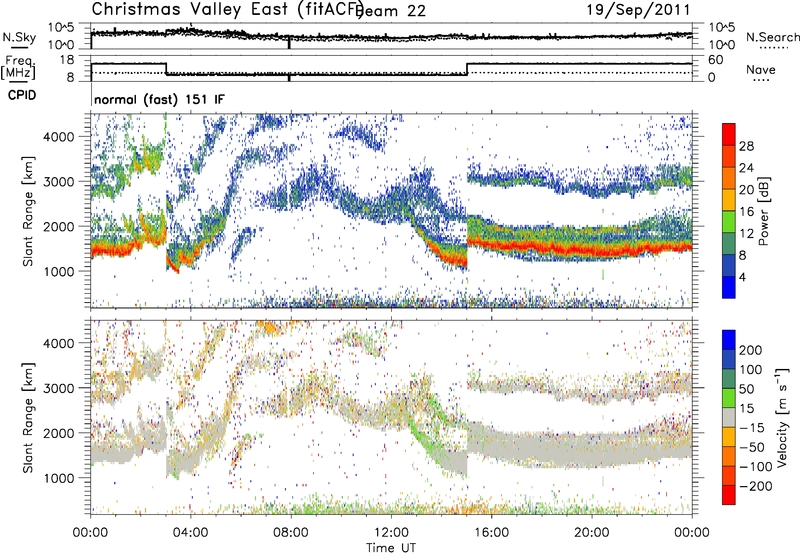Select "Slant Range [km]" label of velocity panel
800x554 pixels.
pos(28,418)
